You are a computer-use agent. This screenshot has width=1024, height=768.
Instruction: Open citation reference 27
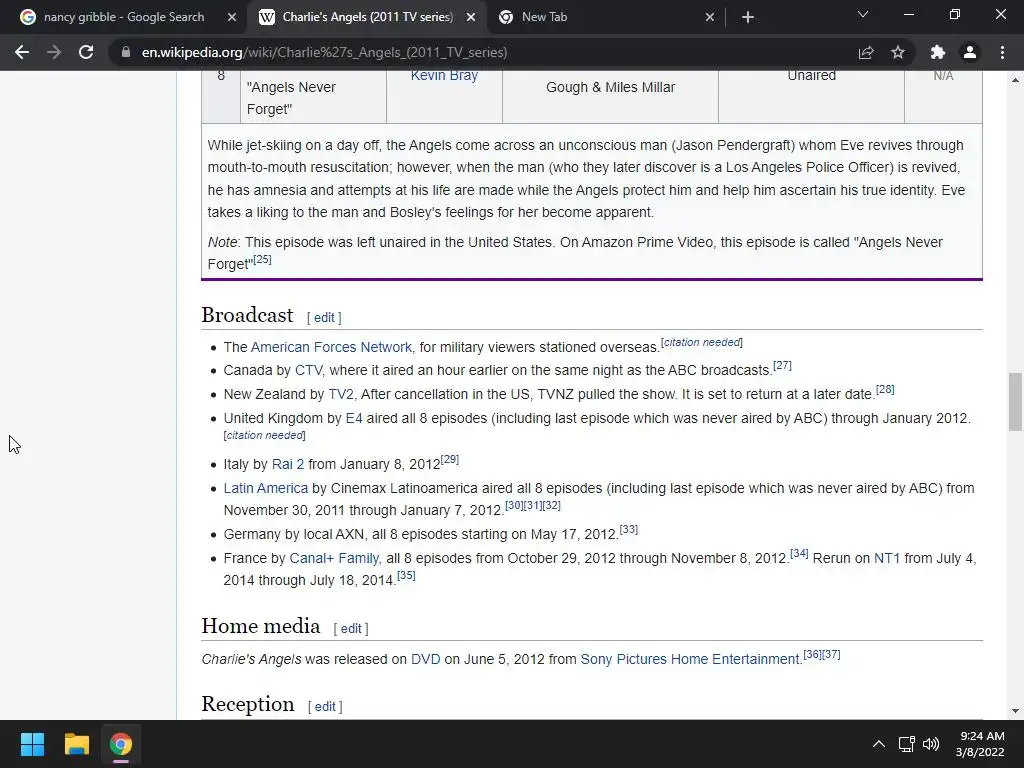[x=782, y=366]
